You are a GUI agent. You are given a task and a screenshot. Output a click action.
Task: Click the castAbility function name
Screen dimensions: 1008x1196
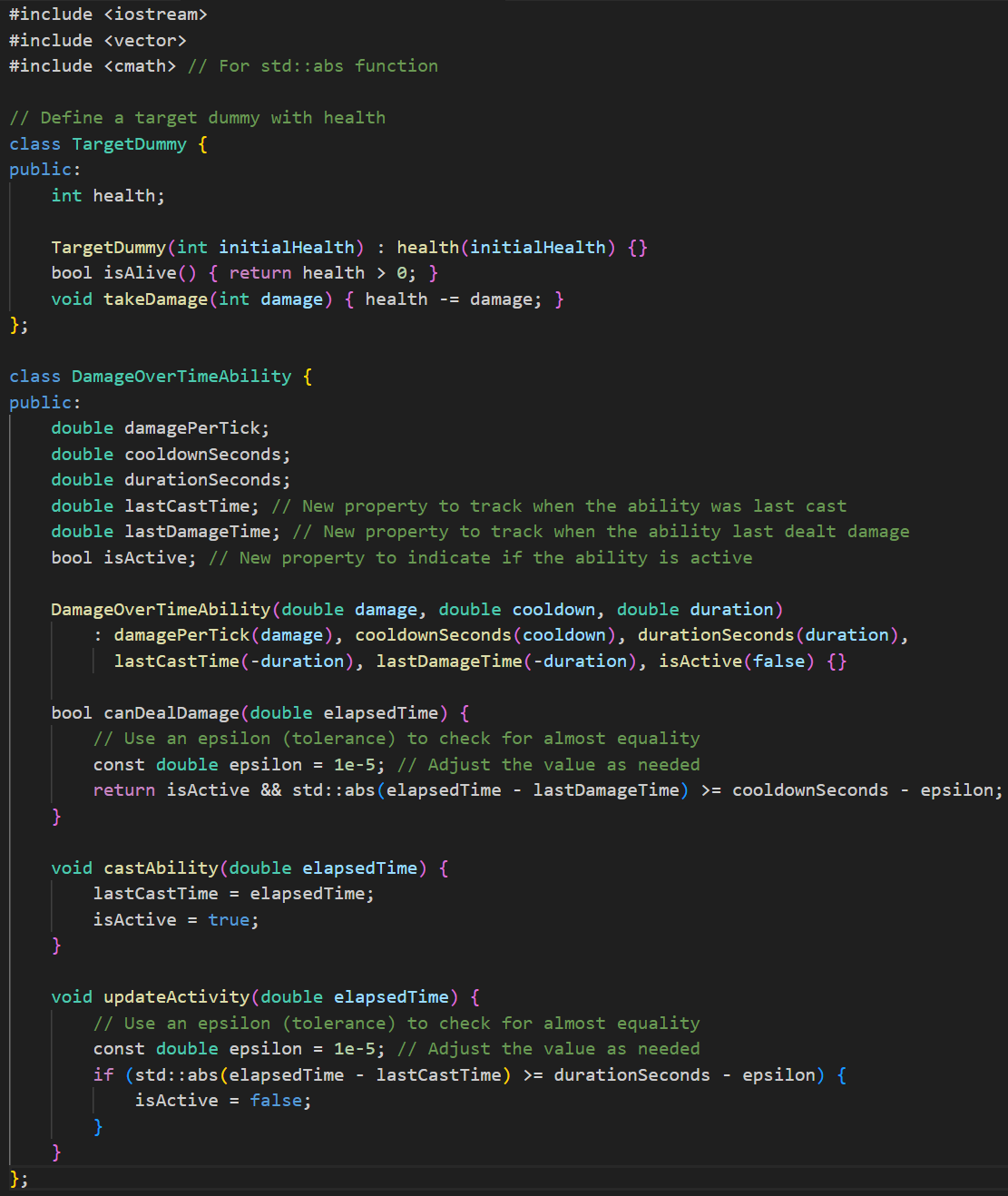(x=161, y=868)
